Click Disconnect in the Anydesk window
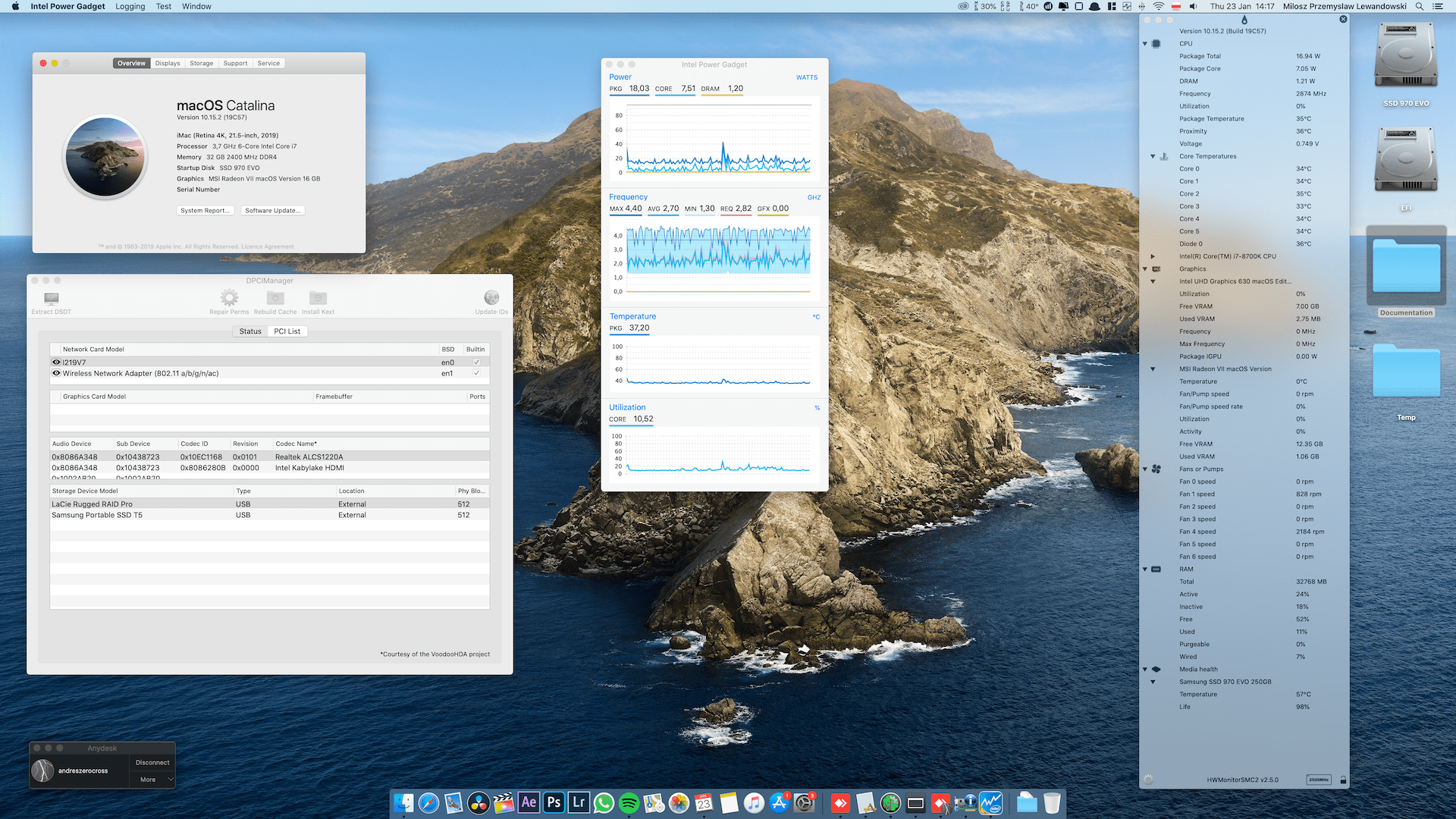This screenshot has width=1456, height=819. click(x=152, y=763)
